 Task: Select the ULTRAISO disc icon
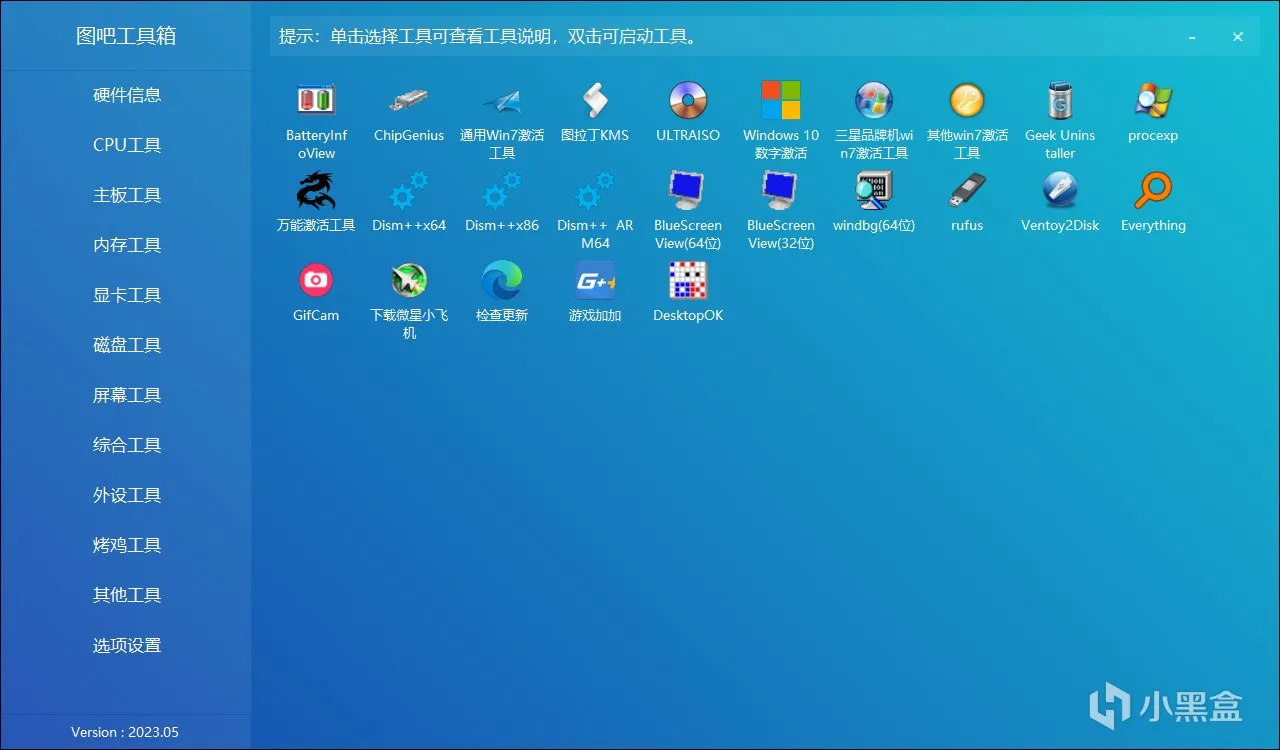[688, 100]
